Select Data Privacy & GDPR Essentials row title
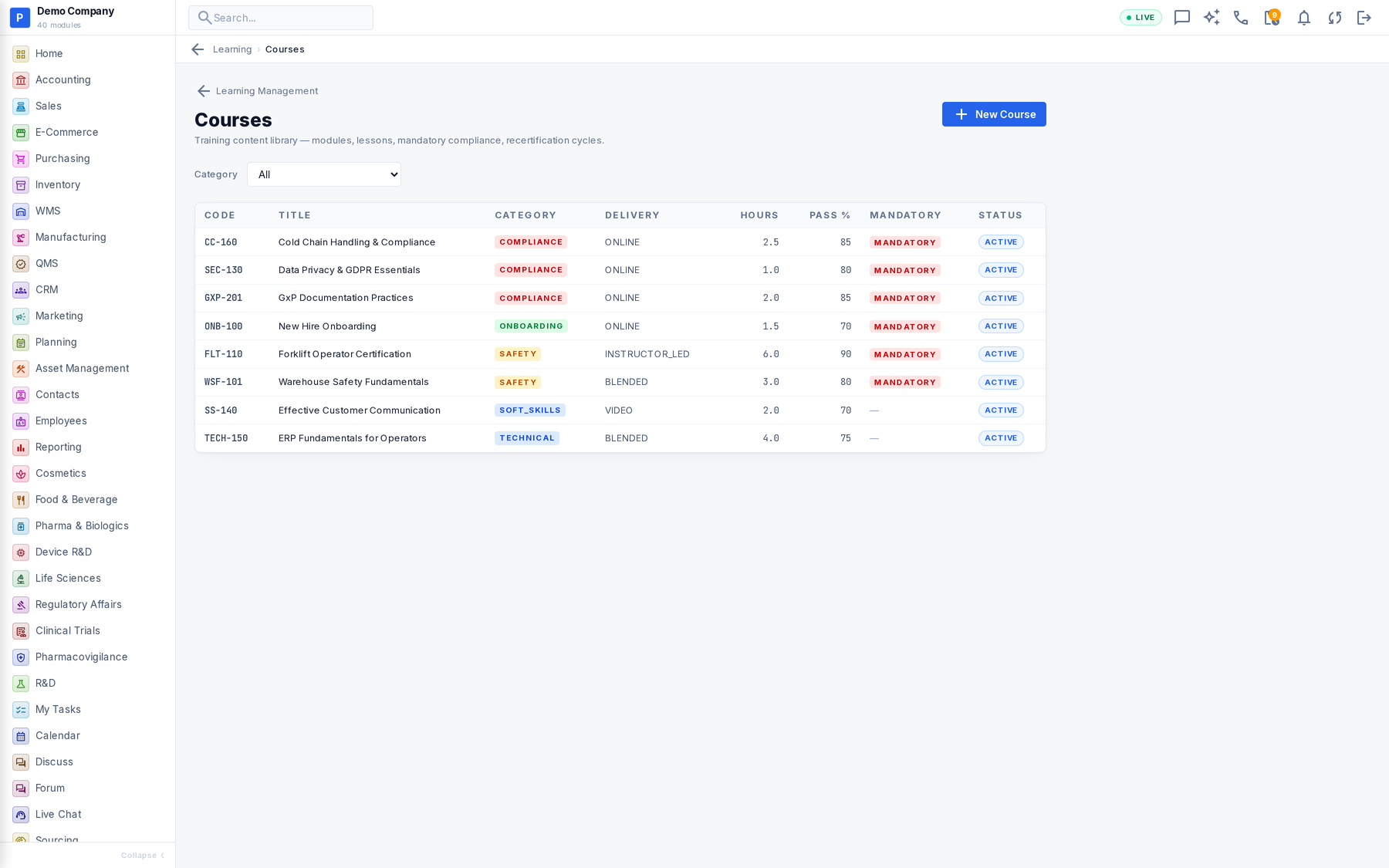The height and width of the screenshot is (868, 1389). click(350, 270)
